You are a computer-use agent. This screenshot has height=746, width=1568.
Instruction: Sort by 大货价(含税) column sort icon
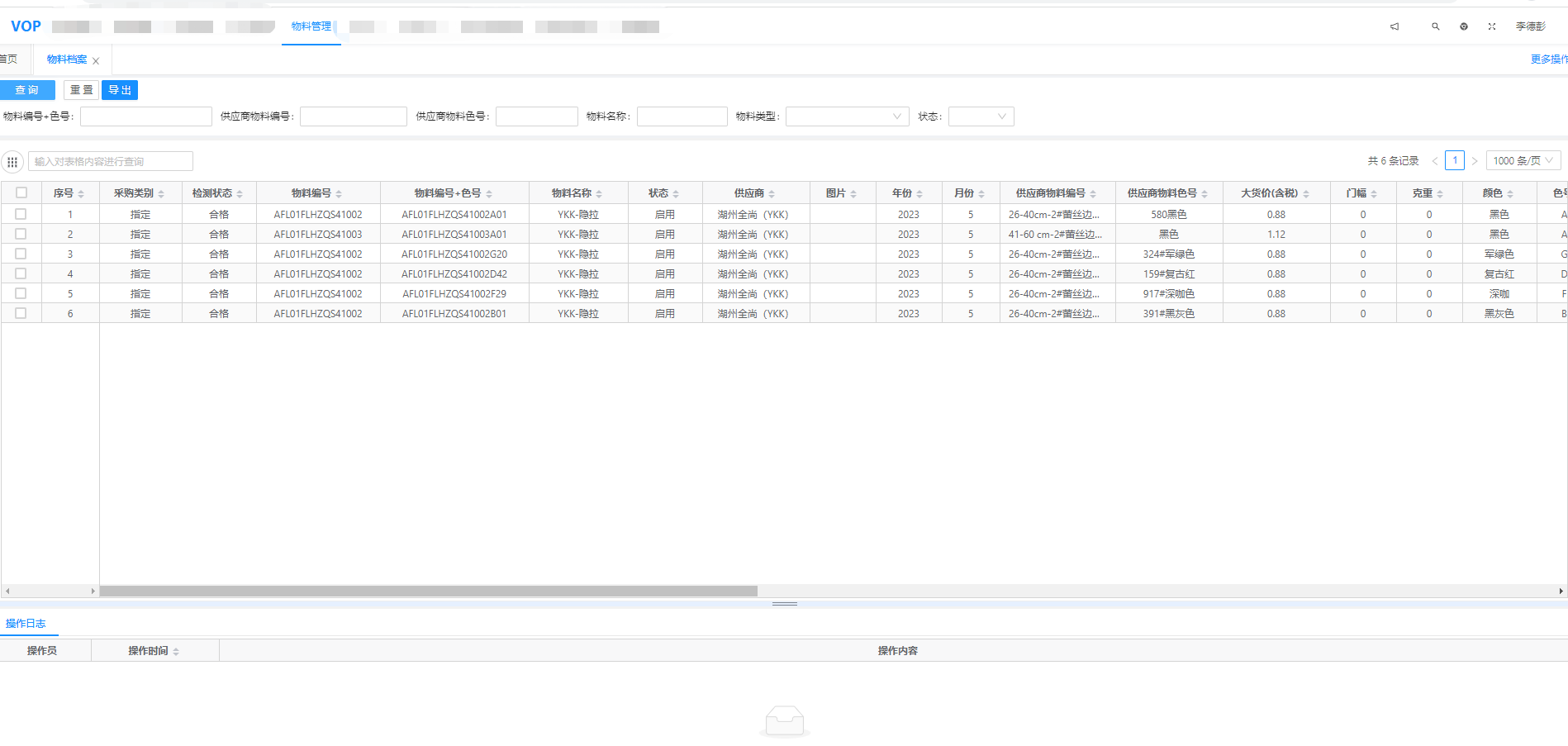point(1306,194)
